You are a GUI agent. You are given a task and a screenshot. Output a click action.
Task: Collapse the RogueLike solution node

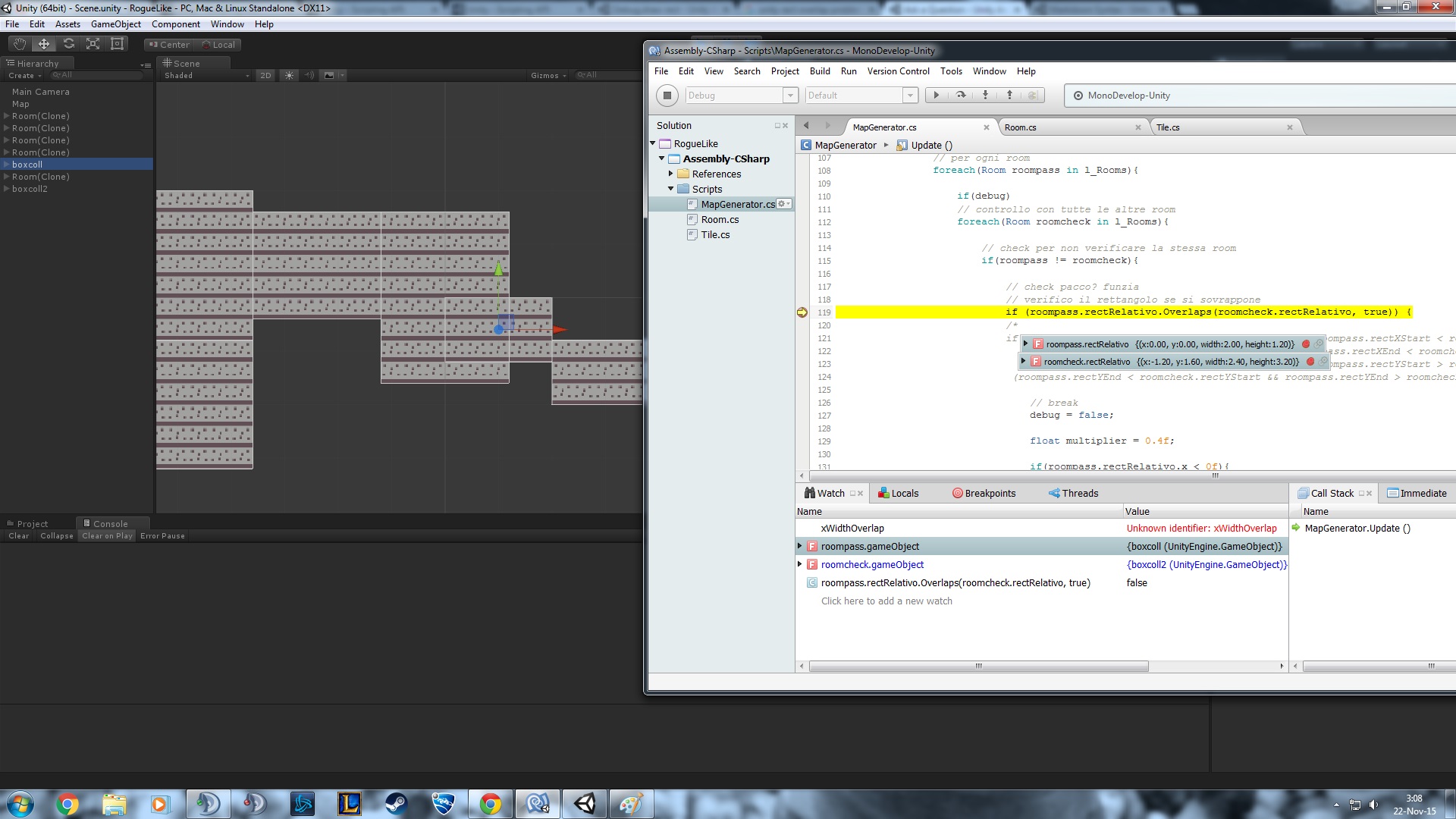click(x=653, y=143)
